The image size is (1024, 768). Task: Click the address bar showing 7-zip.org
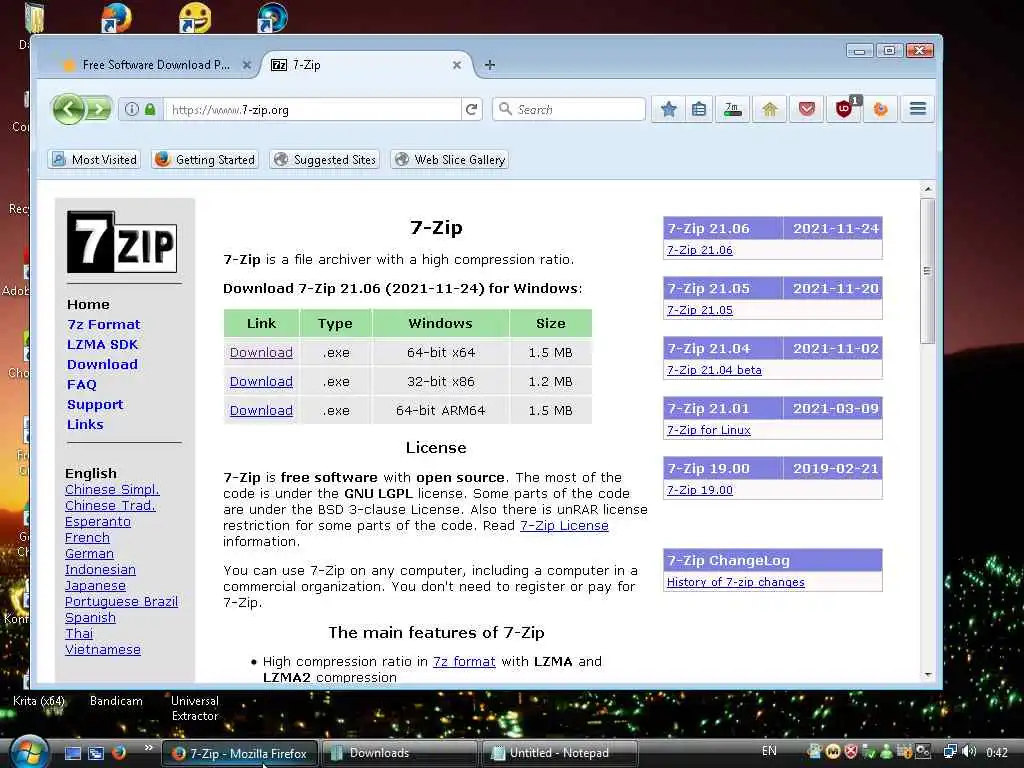312,109
